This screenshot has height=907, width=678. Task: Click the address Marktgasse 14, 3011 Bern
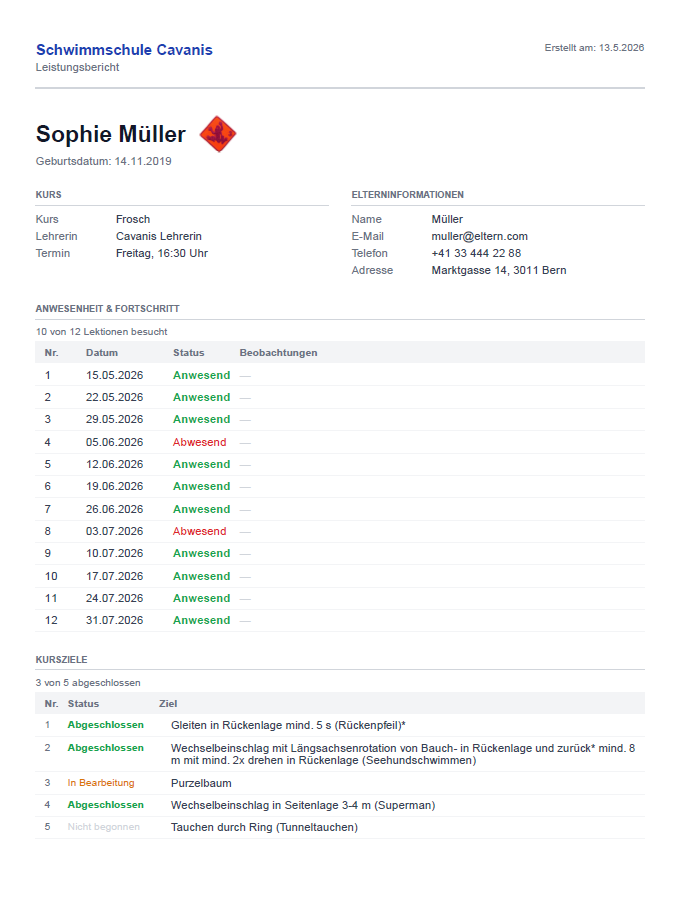[x=499, y=270]
